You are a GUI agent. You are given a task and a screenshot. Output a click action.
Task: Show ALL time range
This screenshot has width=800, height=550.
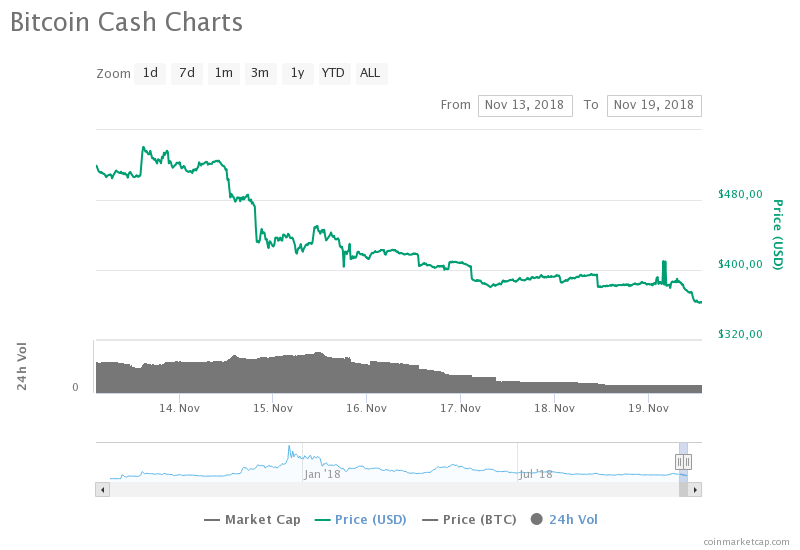[371, 73]
